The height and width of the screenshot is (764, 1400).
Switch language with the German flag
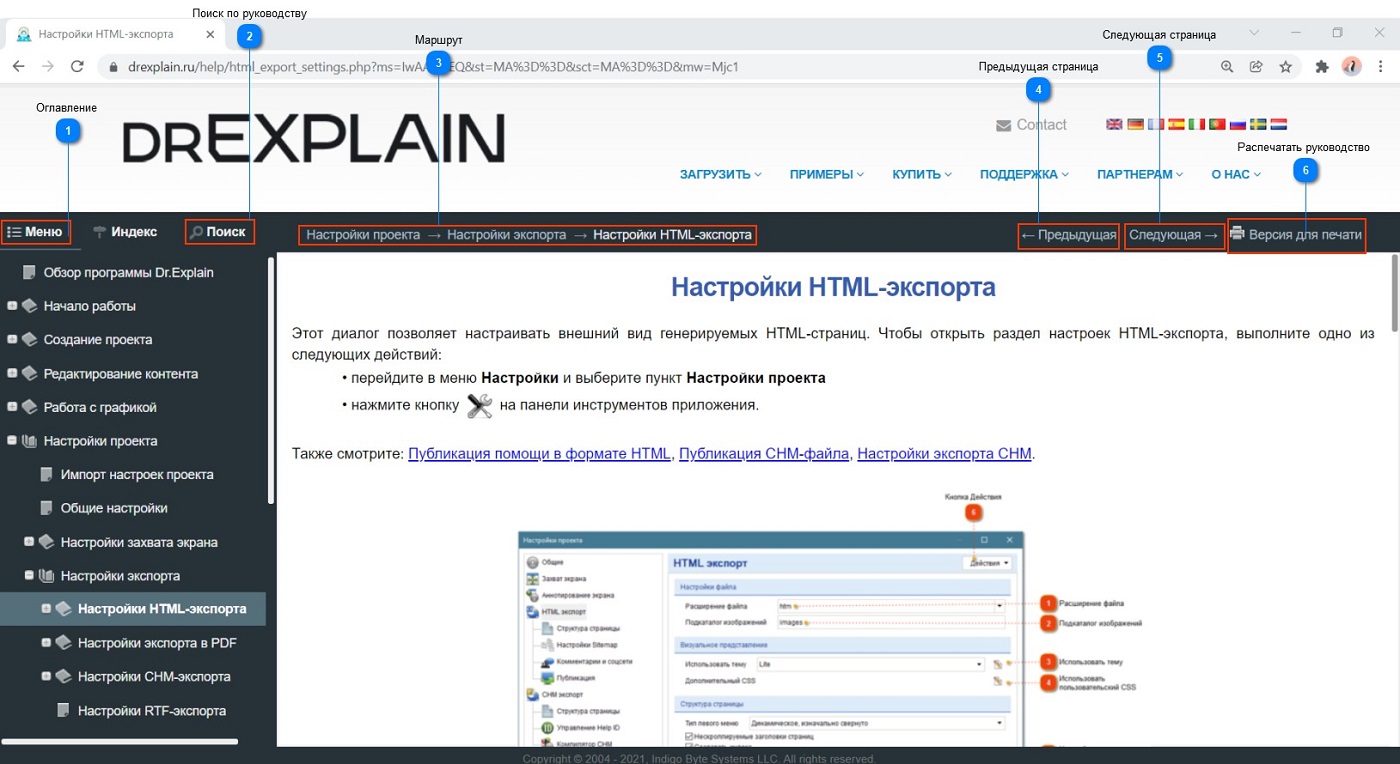click(1135, 124)
